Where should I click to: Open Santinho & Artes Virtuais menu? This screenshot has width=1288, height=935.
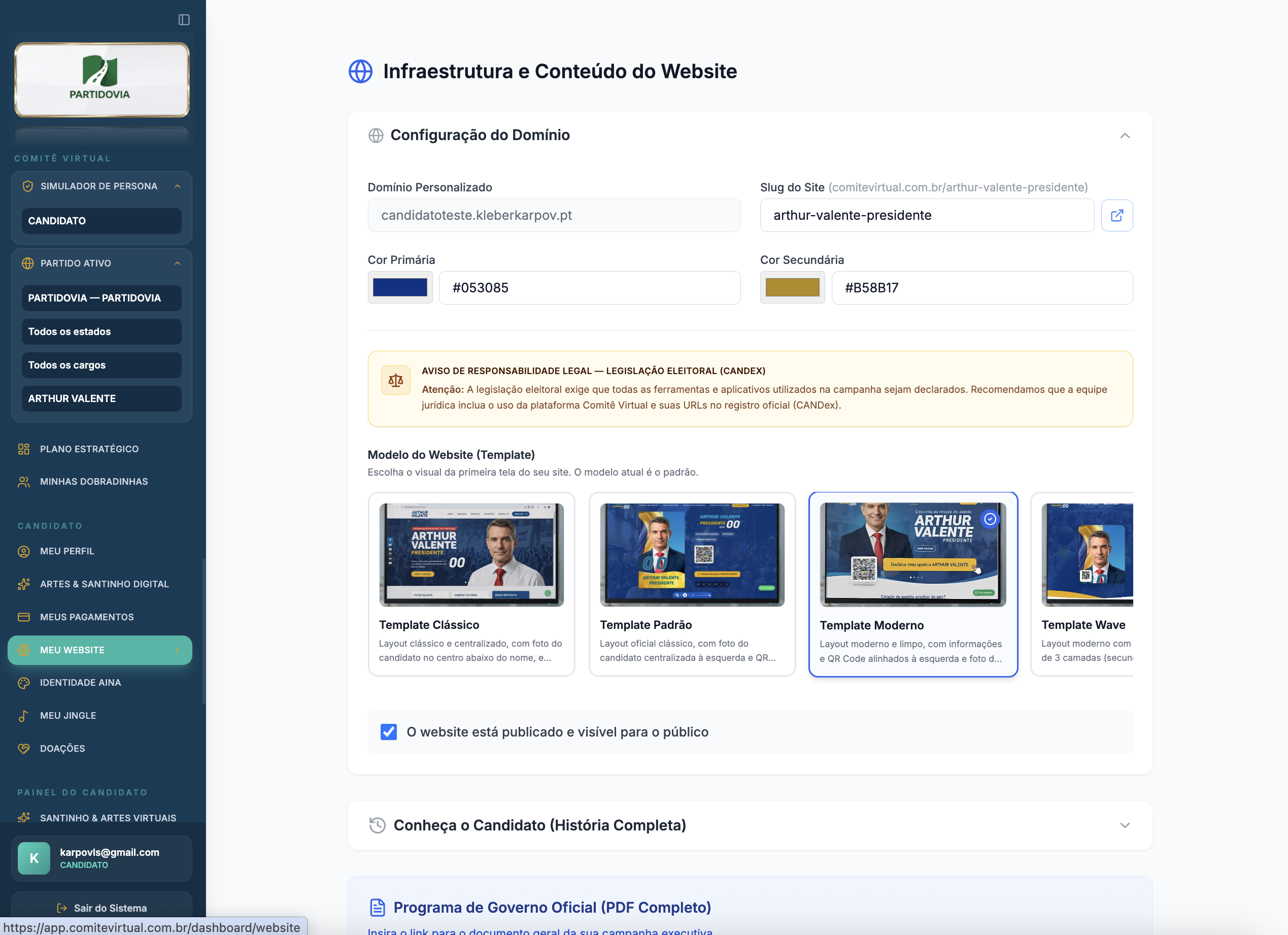(100, 817)
